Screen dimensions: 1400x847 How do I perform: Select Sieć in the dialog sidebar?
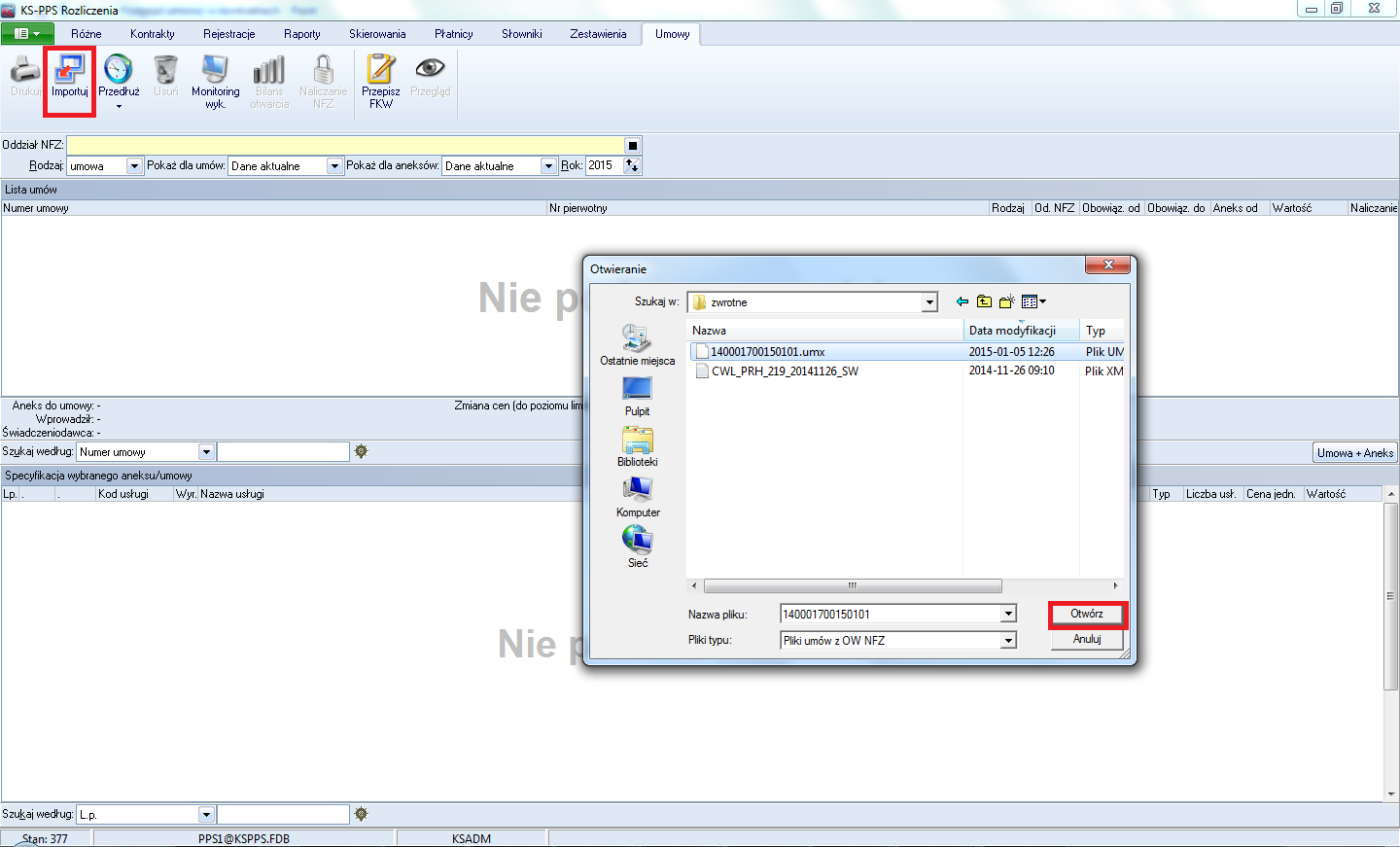[637, 548]
